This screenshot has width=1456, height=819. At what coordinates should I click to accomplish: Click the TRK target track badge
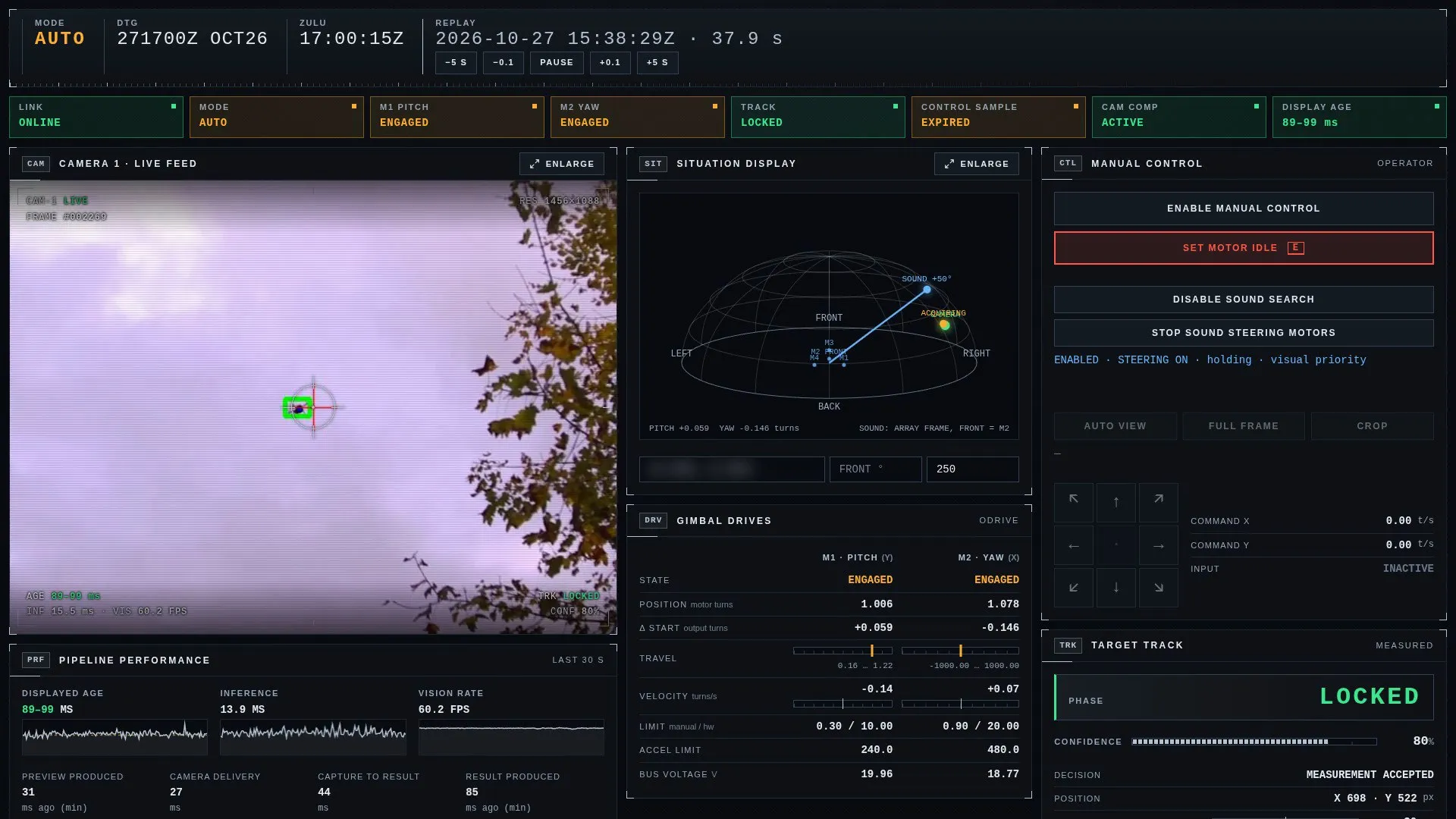(1068, 645)
